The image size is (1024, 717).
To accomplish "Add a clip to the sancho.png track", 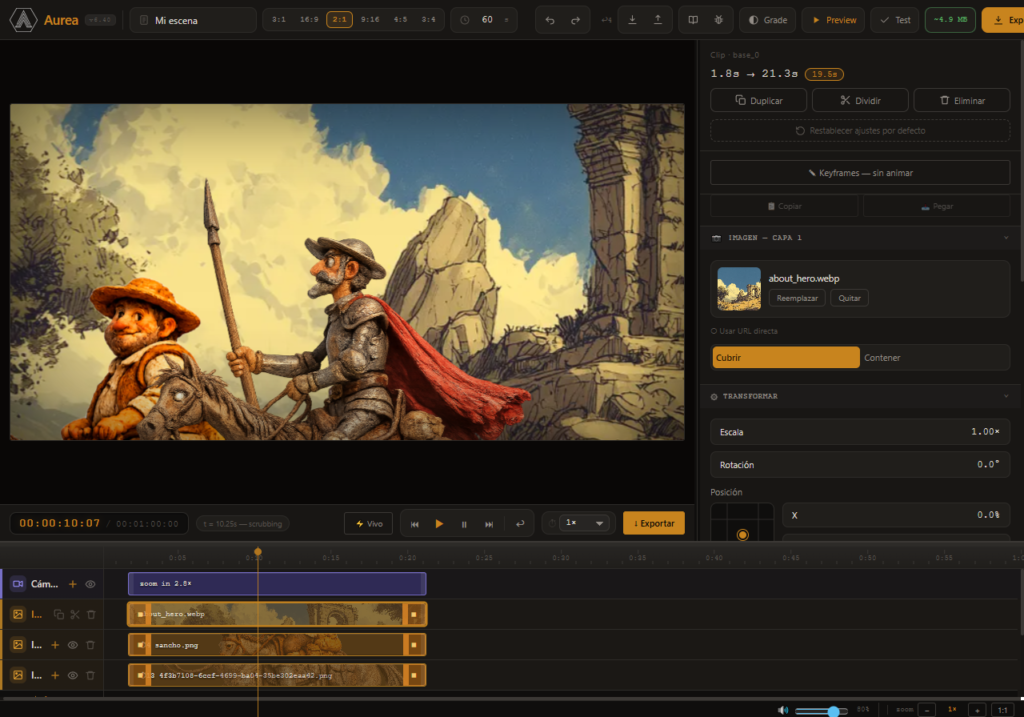I will (55, 645).
